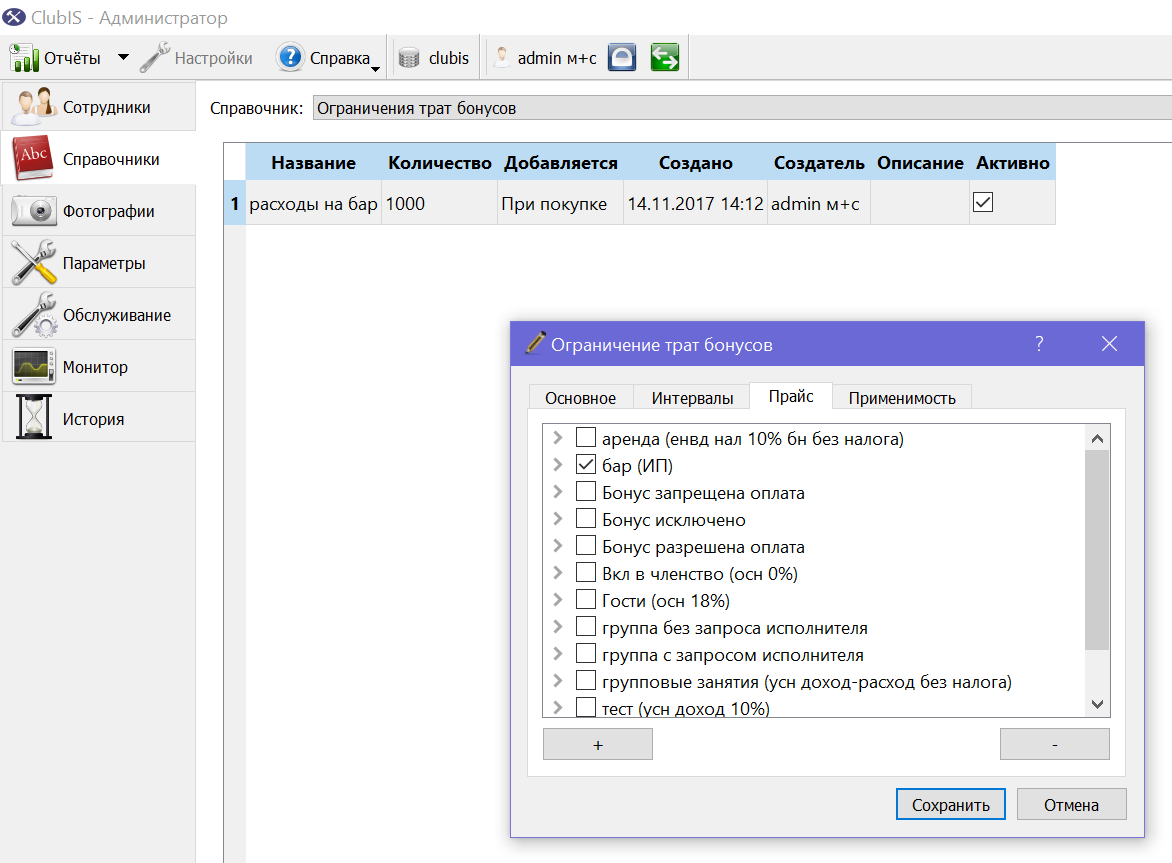Select the Прайс tab
The width and height of the screenshot is (1172, 863).
(791, 396)
